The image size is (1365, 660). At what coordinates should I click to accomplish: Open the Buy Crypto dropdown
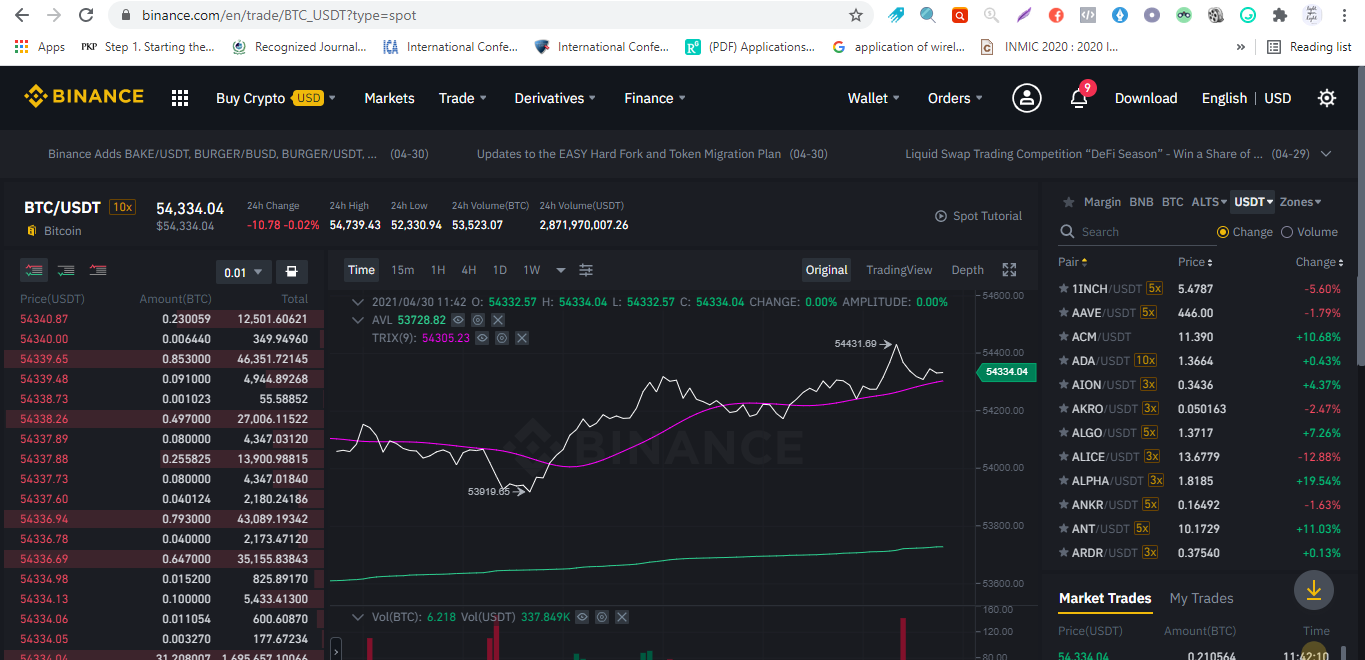tap(276, 98)
